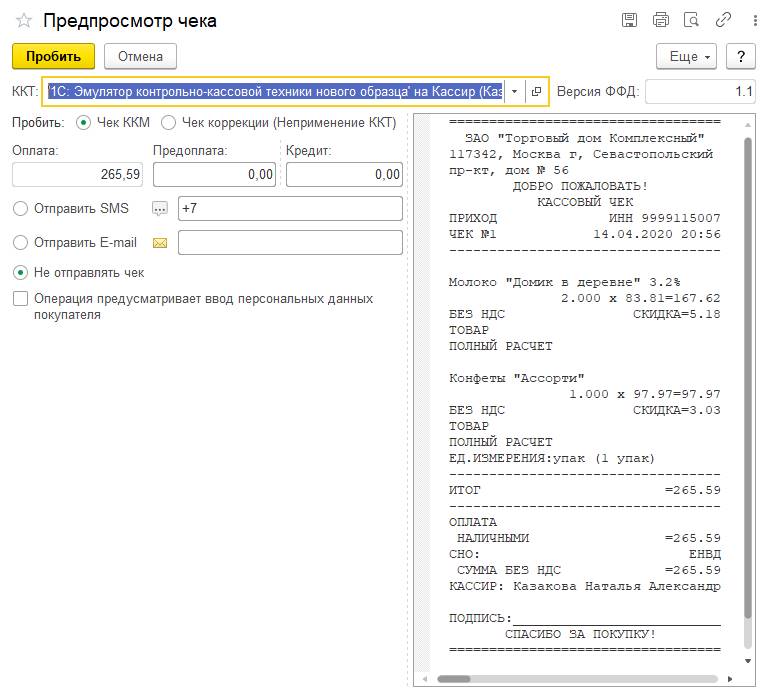Click the КАССИР line in receipt
Screen dimensions: 775x699
(585, 586)
